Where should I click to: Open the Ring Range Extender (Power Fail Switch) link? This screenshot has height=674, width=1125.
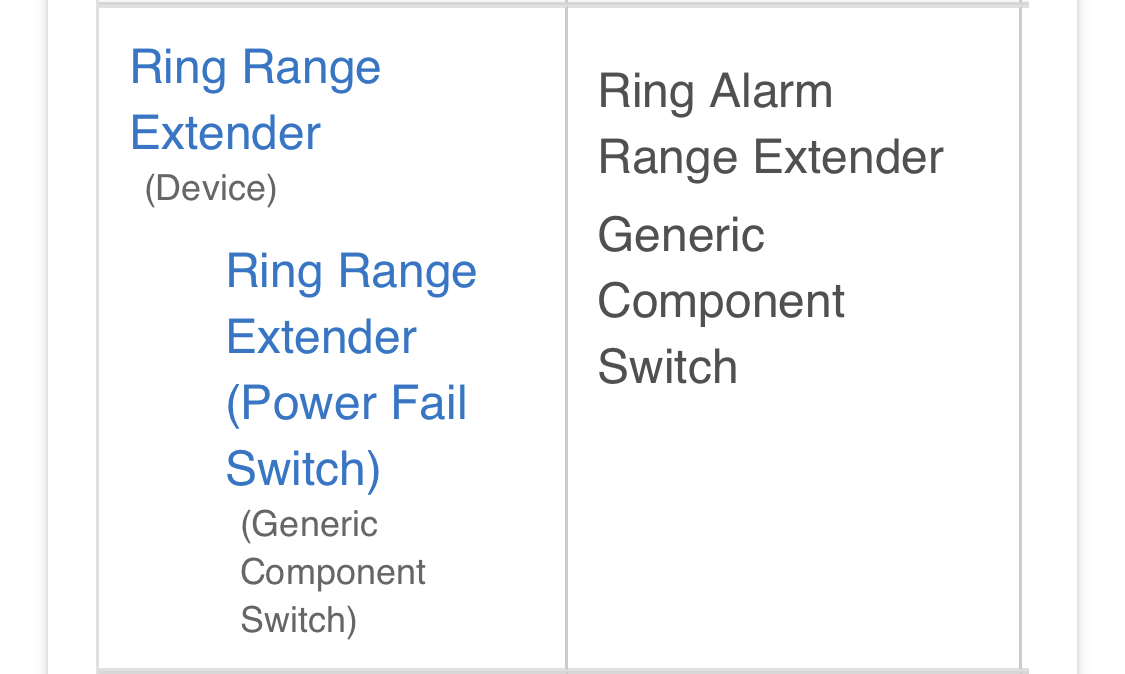click(x=348, y=370)
